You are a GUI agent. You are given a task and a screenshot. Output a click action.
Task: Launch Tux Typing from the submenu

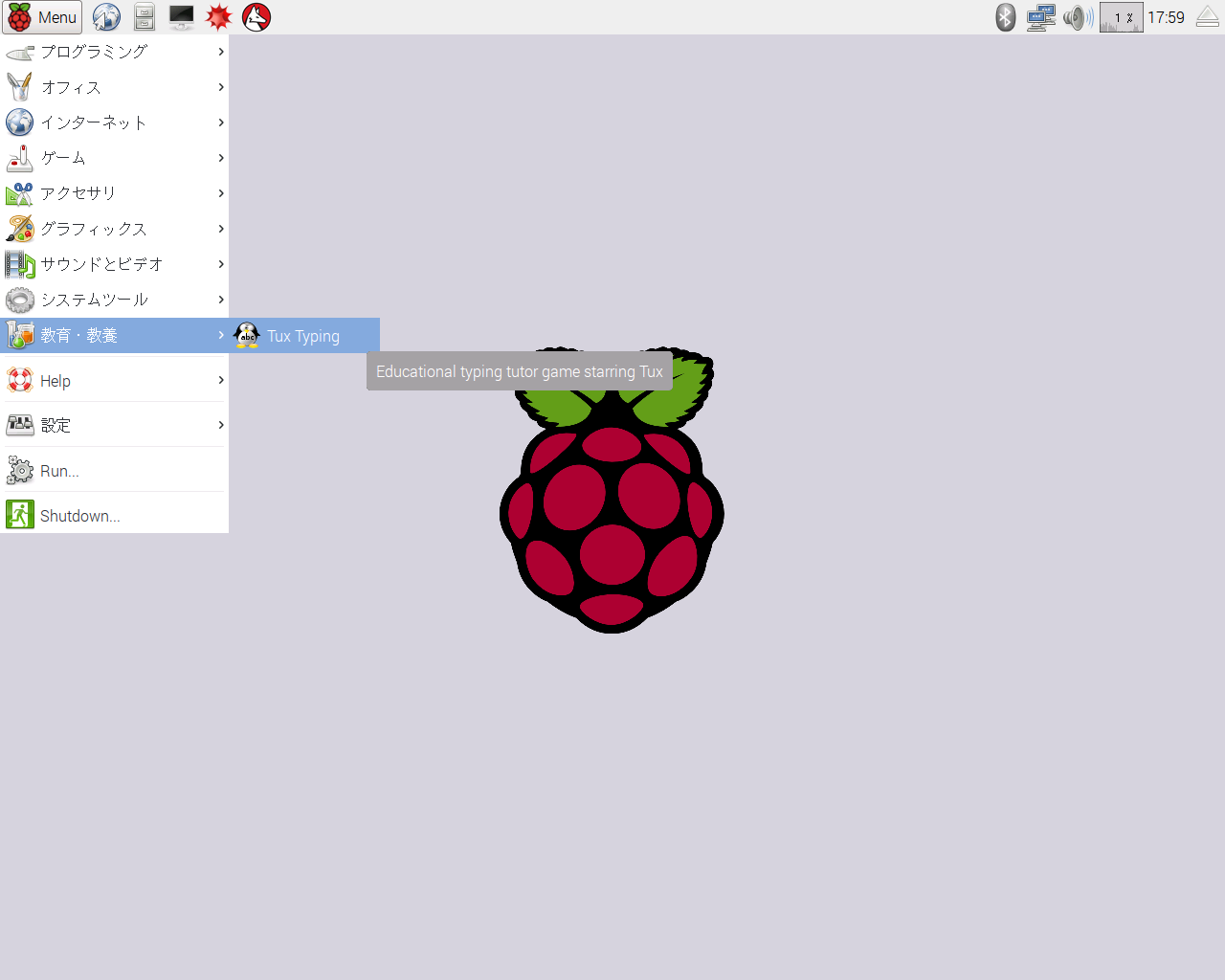tap(304, 336)
